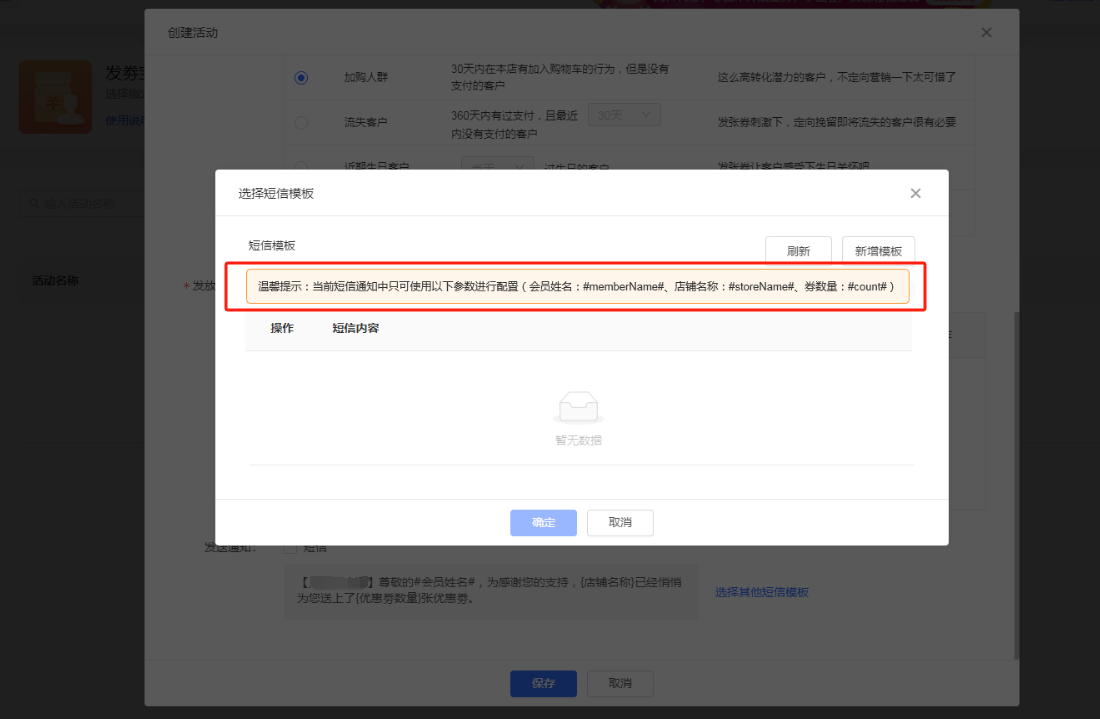Select the 加购人群 radio option
Viewport: 1100px width, 719px height.
tap(301, 77)
